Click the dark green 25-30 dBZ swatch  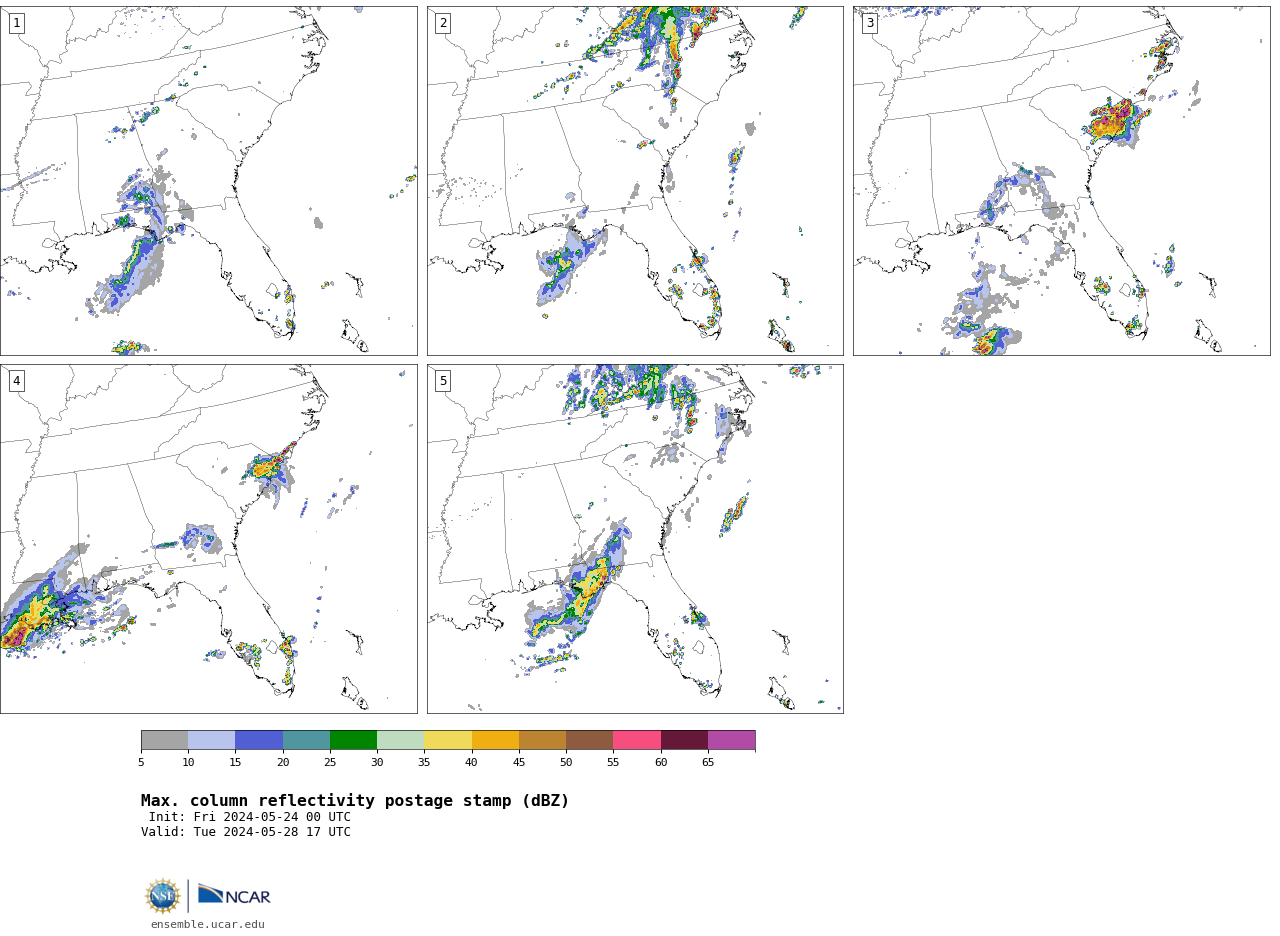pyautogui.click(x=353, y=740)
